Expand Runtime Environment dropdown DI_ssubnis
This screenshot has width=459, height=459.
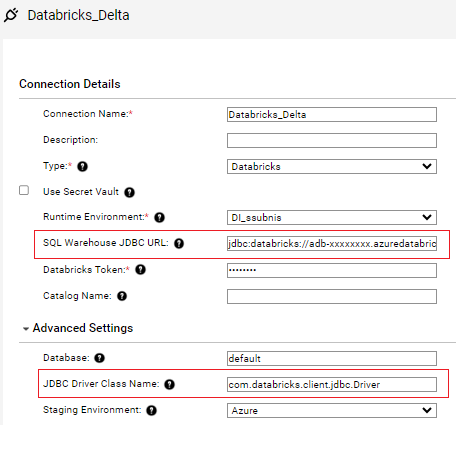(x=332, y=217)
